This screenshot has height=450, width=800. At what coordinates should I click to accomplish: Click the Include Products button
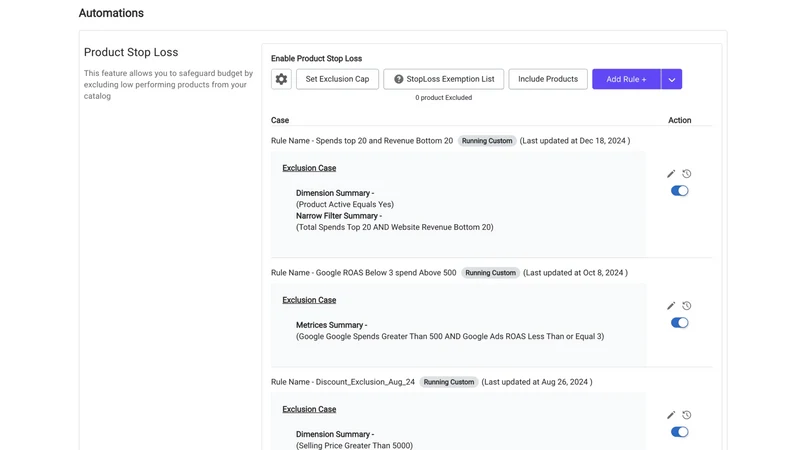(x=548, y=79)
